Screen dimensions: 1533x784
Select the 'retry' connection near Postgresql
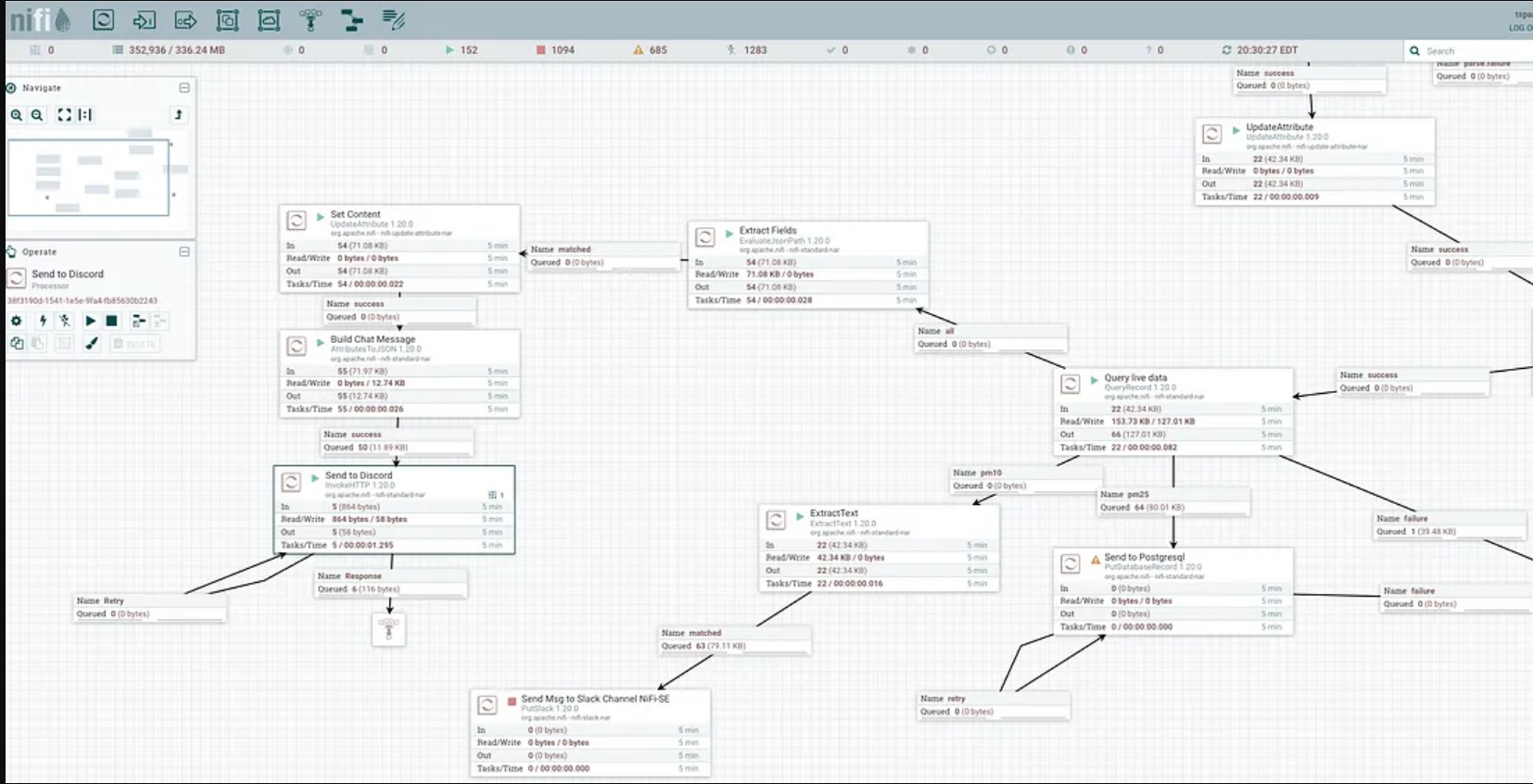click(995, 704)
